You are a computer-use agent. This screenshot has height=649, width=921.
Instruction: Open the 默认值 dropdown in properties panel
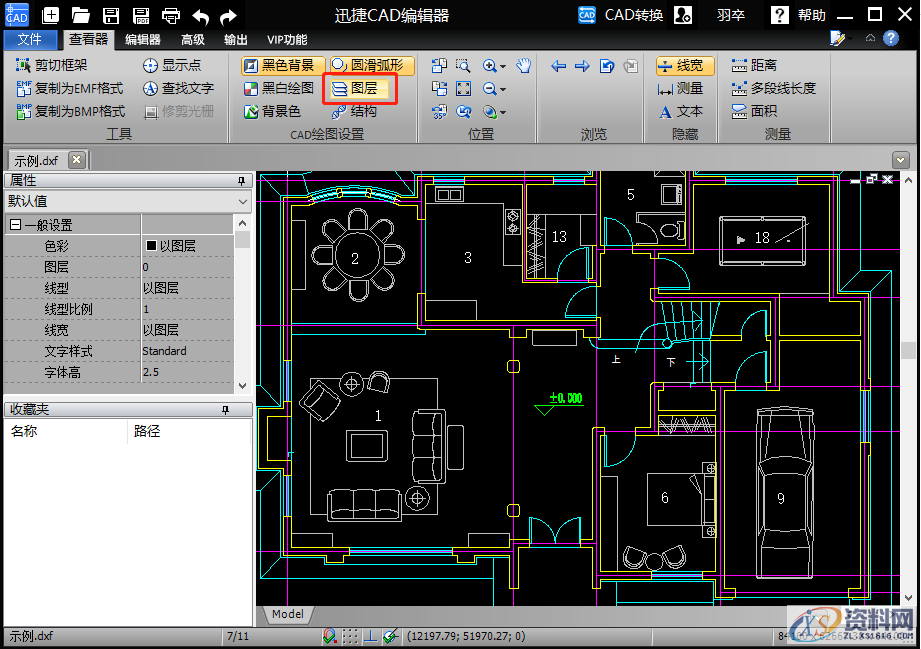(243, 201)
